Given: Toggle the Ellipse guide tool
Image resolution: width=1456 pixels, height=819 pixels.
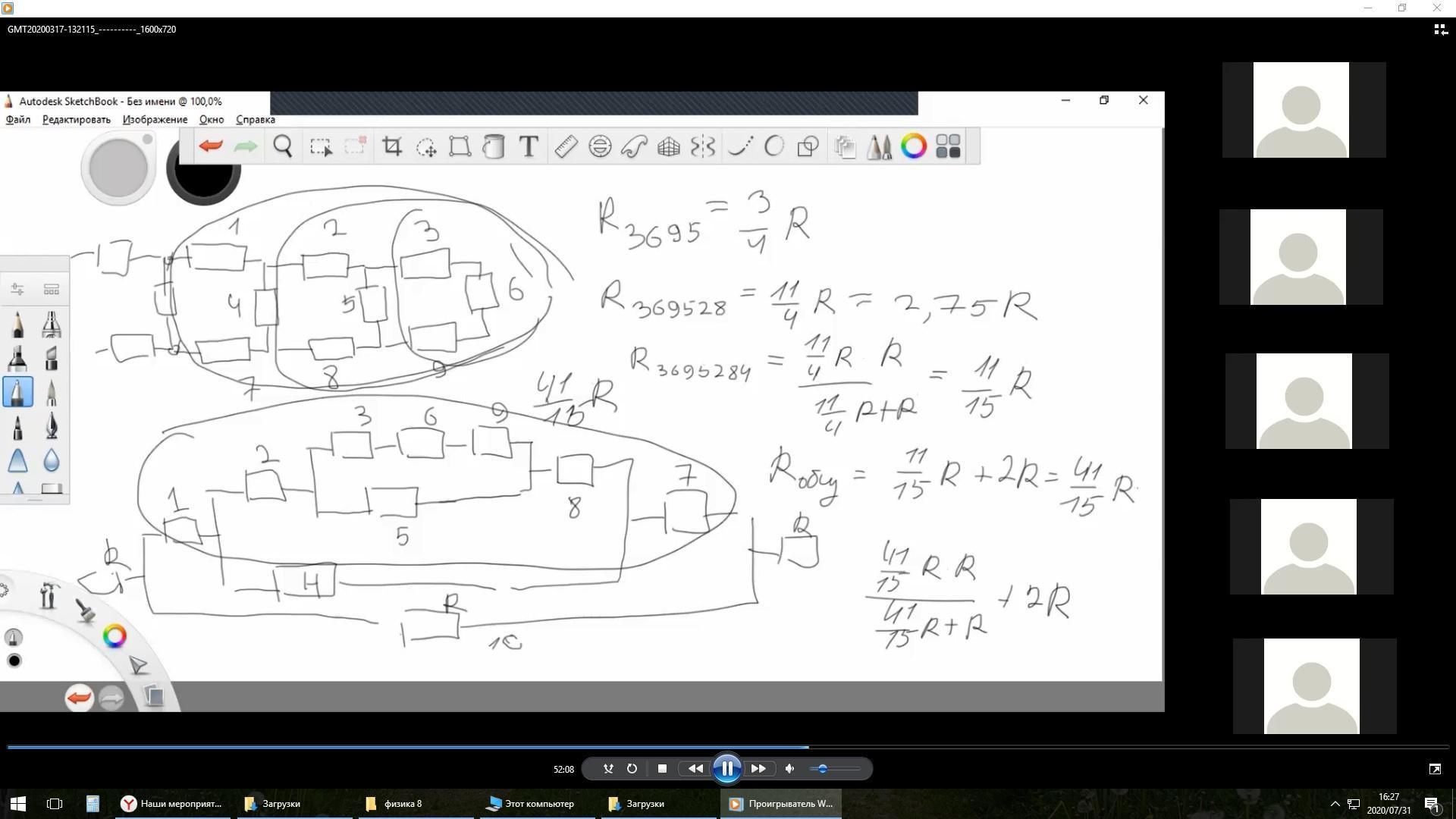Looking at the screenshot, I should click(600, 146).
